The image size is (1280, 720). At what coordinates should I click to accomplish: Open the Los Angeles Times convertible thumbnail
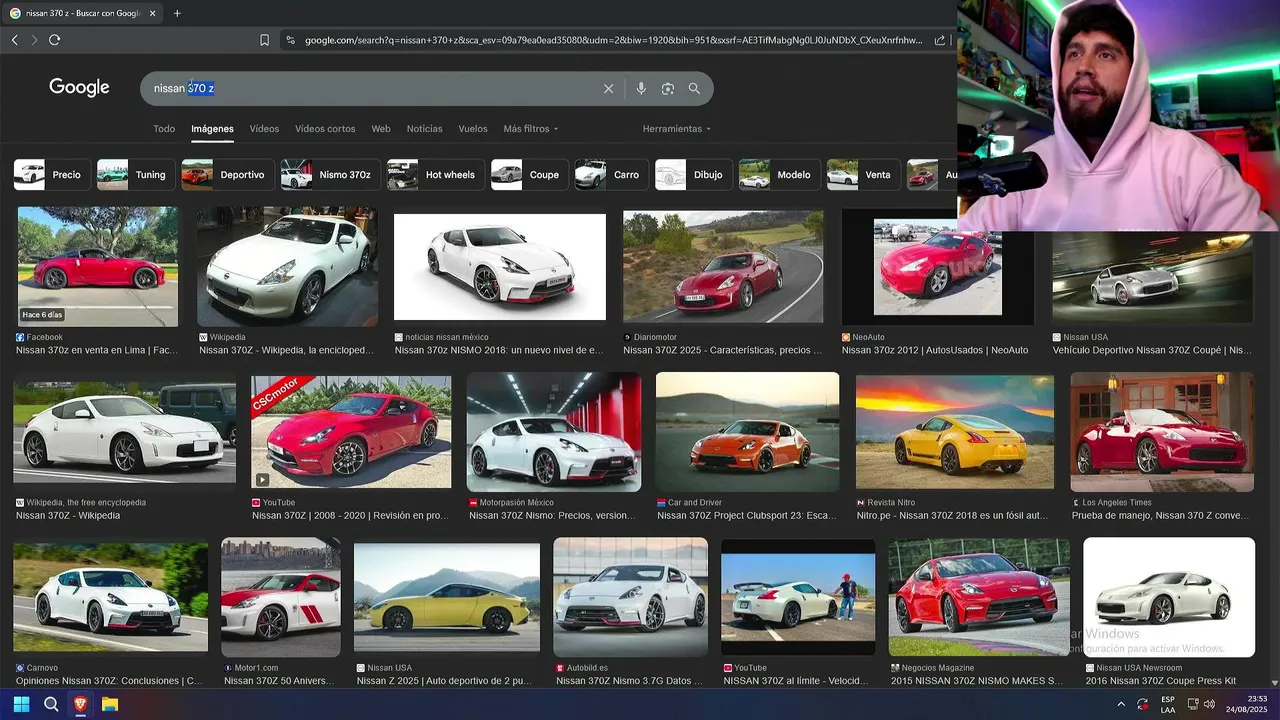pyautogui.click(x=1162, y=432)
